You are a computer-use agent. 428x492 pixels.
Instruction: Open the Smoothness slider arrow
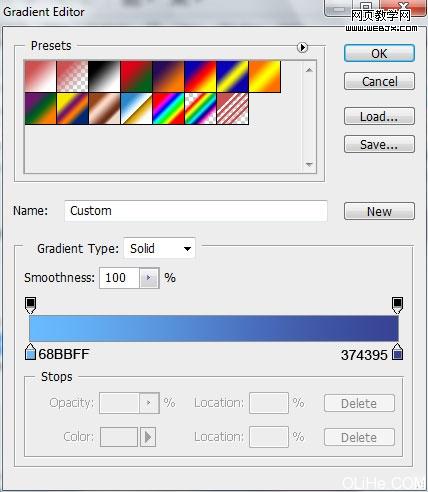point(149,278)
